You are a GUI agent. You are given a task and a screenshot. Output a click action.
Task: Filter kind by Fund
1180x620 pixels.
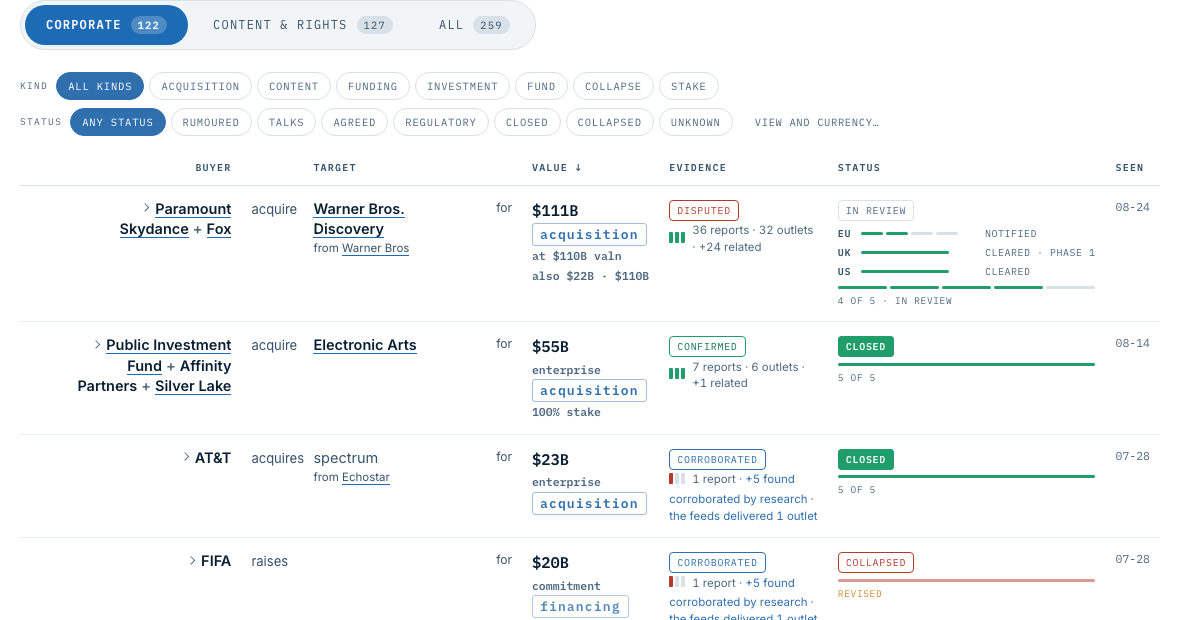pyautogui.click(x=541, y=86)
